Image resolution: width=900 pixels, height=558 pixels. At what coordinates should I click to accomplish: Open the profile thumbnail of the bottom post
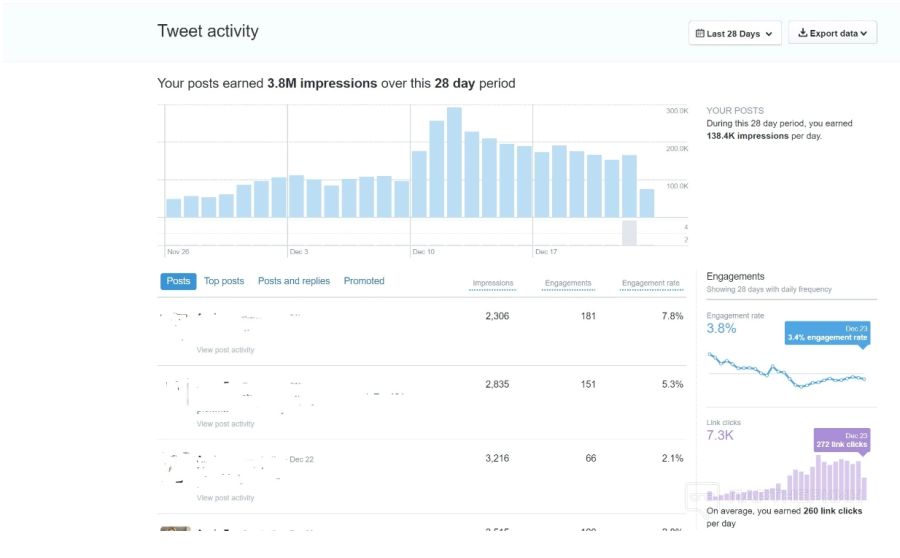[175, 530]
